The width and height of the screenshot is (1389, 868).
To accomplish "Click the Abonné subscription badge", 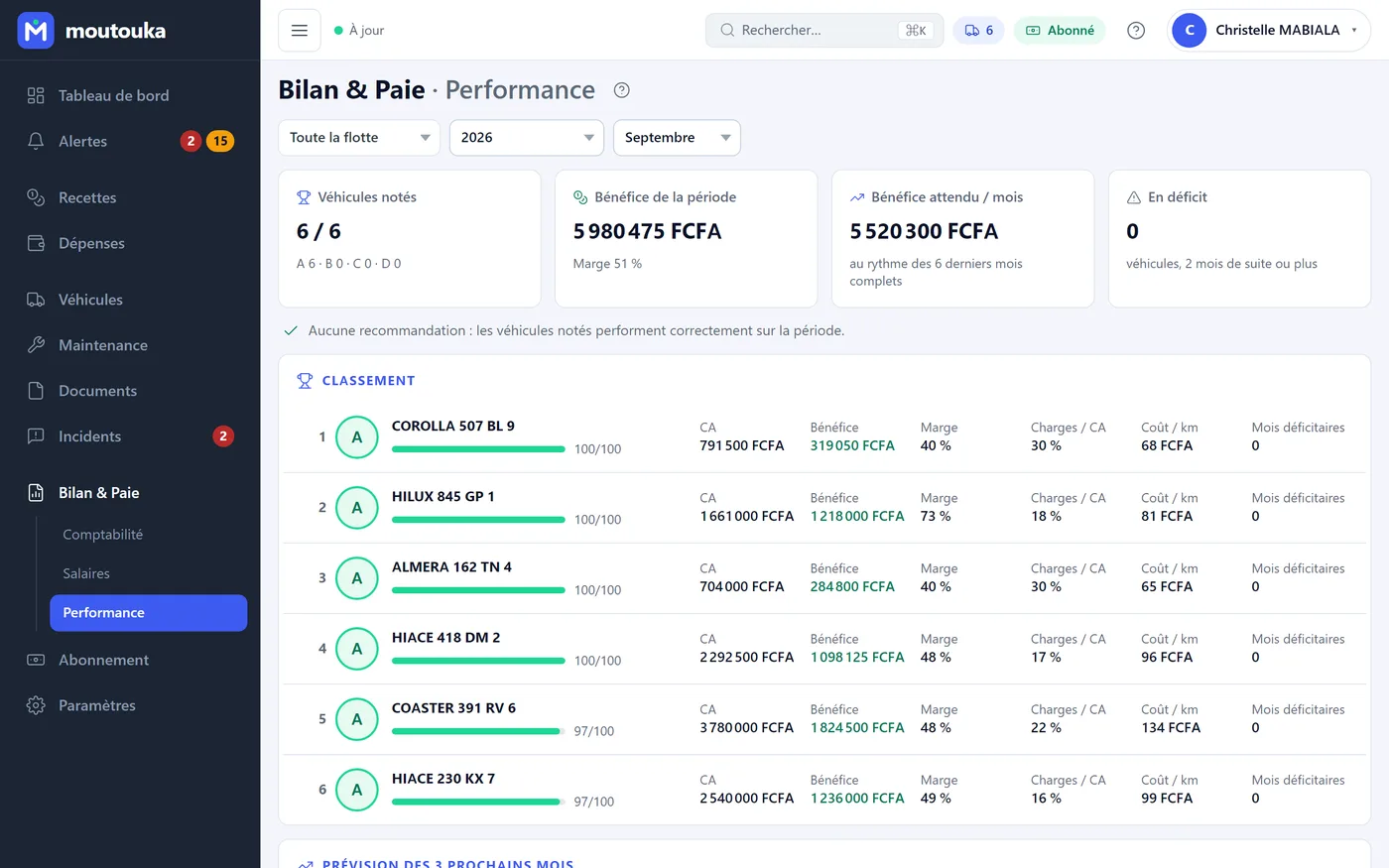I will (x=1060, y=31).
